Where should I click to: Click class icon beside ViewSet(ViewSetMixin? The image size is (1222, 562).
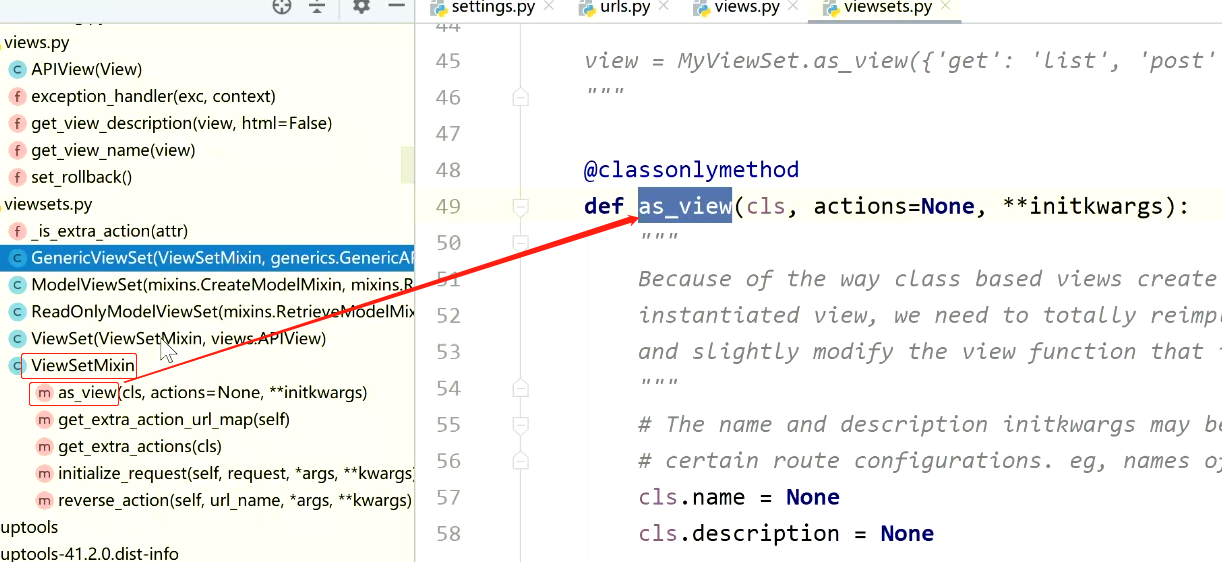pyautogui.click(x=17, y=339)
